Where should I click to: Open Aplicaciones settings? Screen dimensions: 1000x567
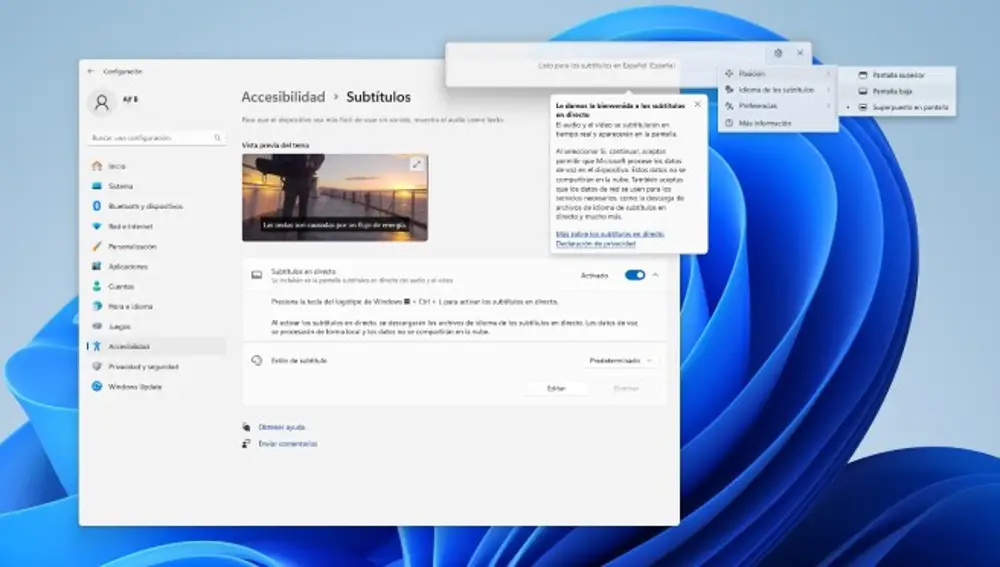tap(157, 267)
